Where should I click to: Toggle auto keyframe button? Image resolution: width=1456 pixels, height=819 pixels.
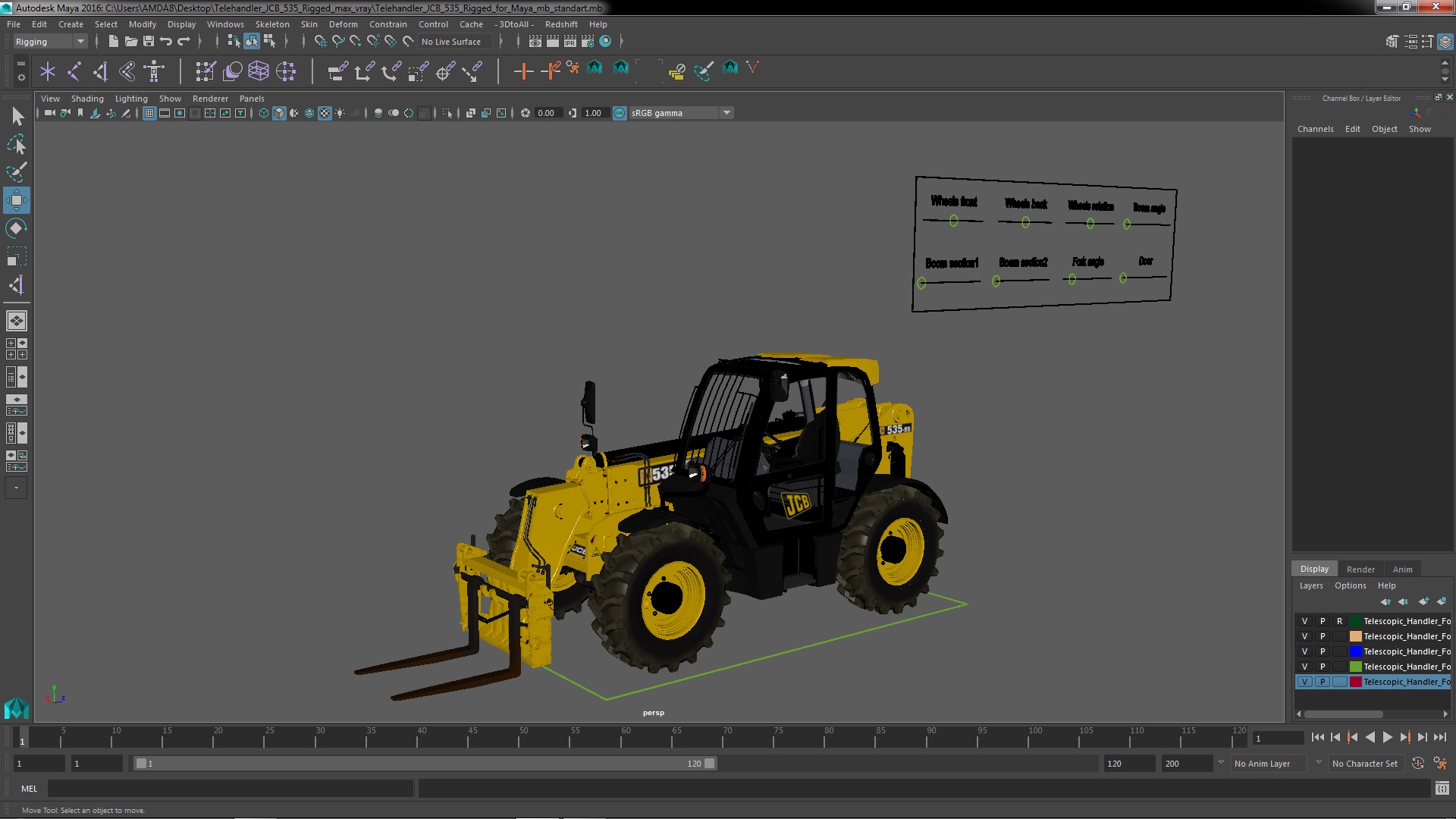[x=1417, y=764]
